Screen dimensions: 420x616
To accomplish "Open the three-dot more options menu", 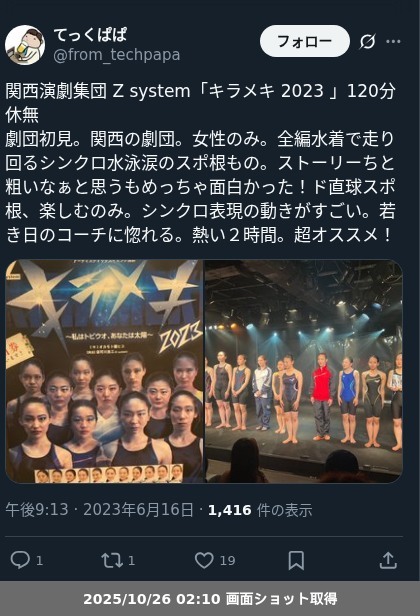I will pos(393,41).
